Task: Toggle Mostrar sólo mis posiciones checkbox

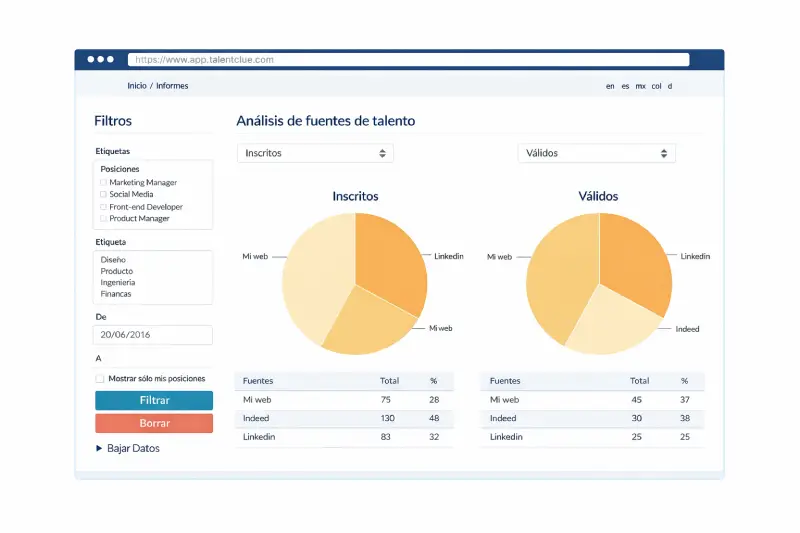Action: (100, 379)
